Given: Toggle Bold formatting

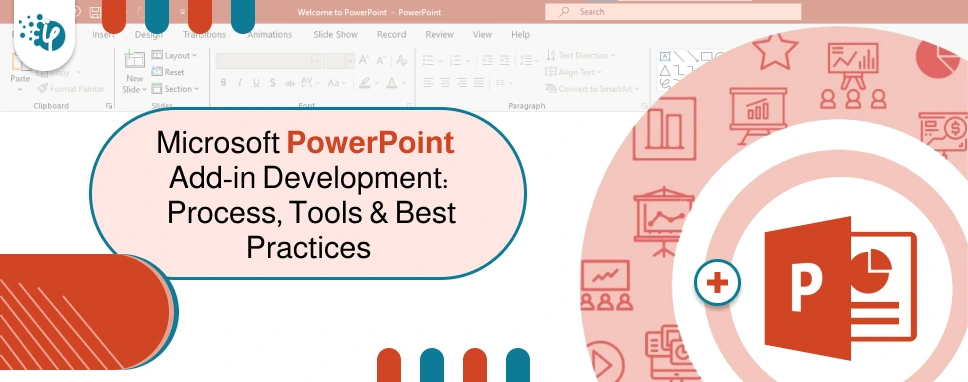Looking at the screenshot, I should coord(223,83).
